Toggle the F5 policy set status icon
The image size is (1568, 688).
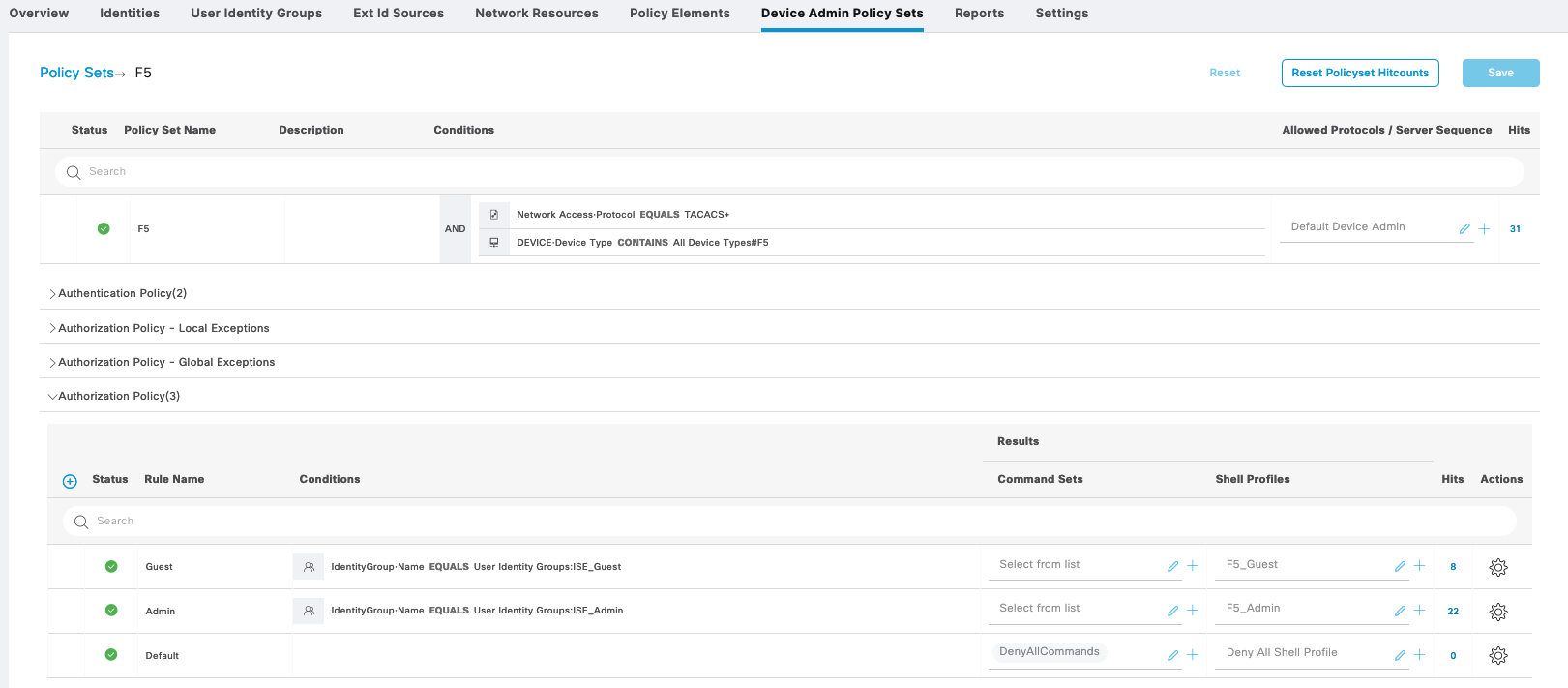(104, 229)
